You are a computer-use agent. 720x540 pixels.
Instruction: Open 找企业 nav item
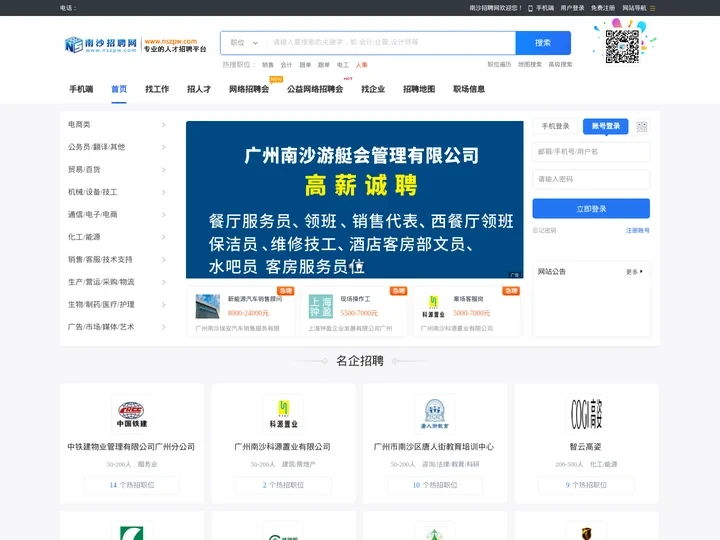pyautogui.click(x=373, y=89)
